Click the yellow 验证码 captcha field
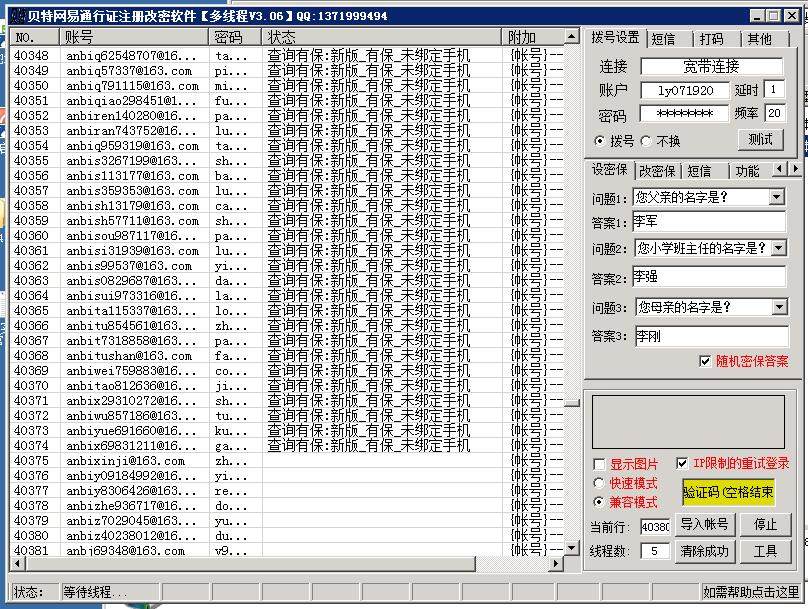This screenshot has width=808, height=609. click(x=728, y=492)
